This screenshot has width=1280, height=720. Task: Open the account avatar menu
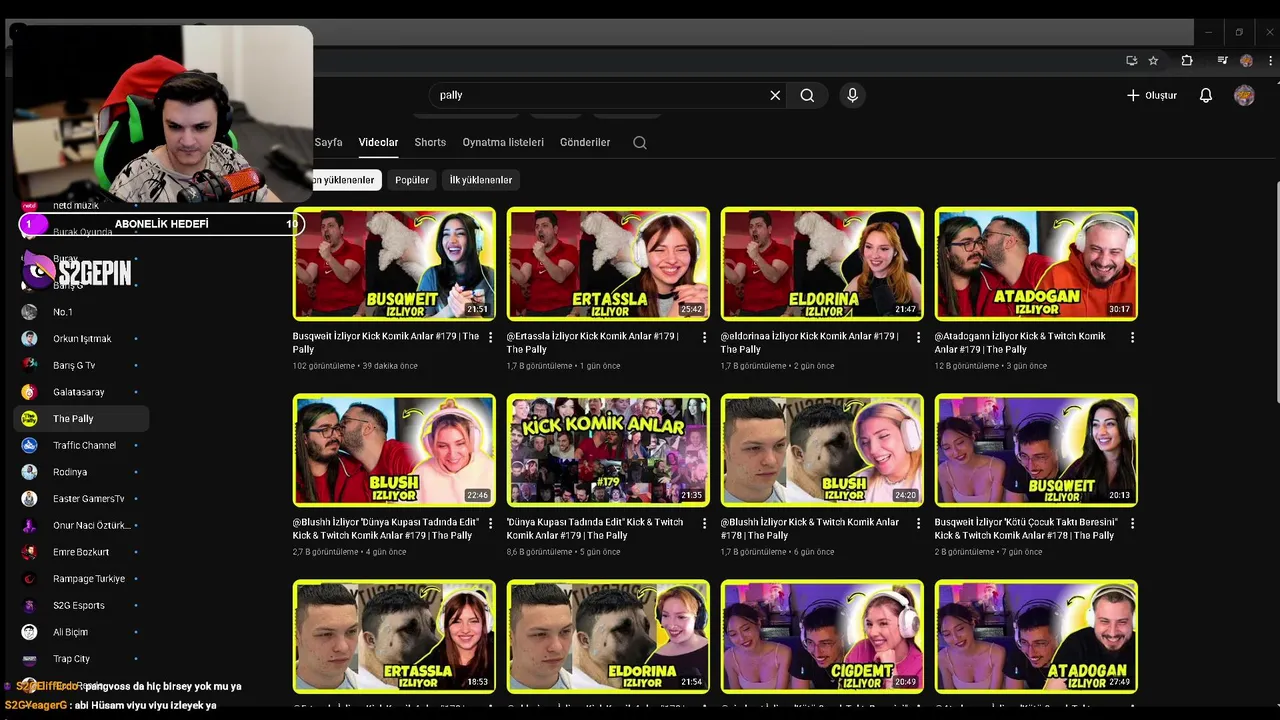point(1244,95)
